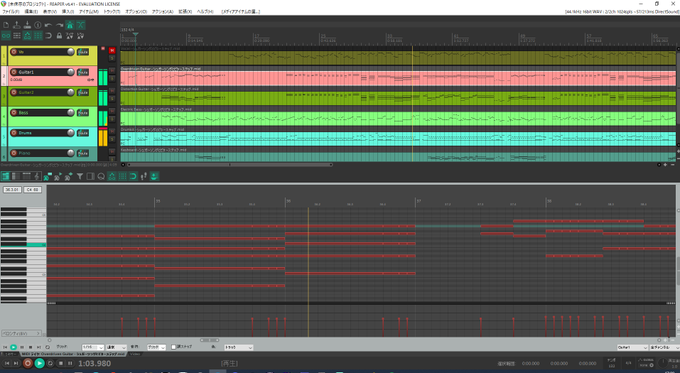Viewport: 680px width, 373px height.
Task: Click the main transport play button
Action: click(x=39, y=363)
